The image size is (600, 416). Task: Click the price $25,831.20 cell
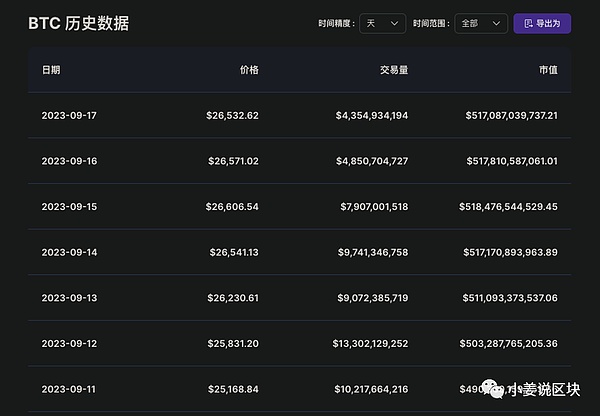click(x=233, y=343)
